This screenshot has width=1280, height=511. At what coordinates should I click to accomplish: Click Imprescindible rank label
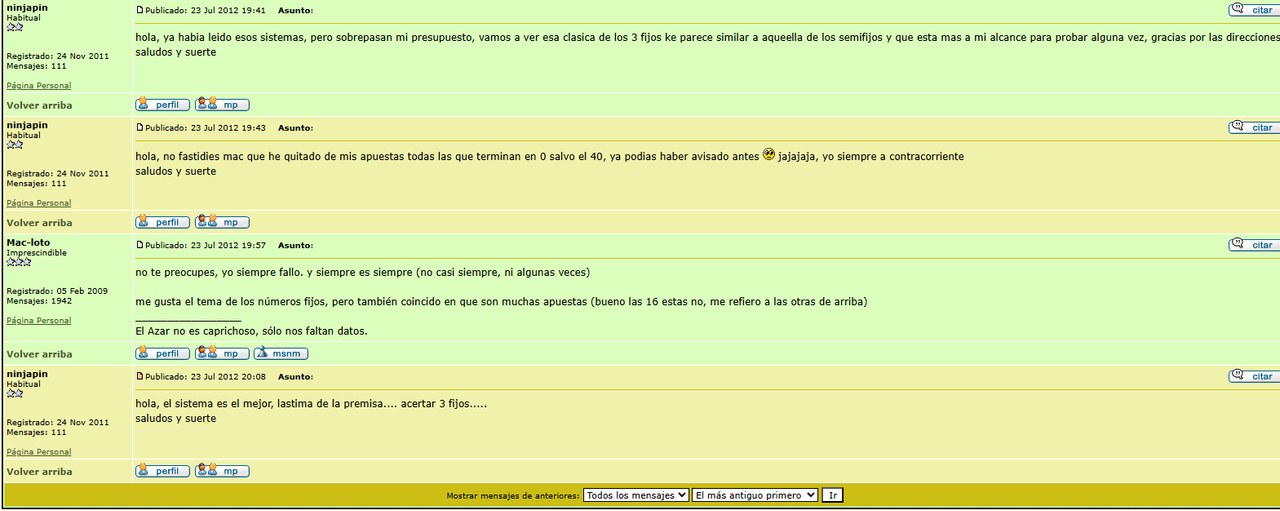[x=37, y=253]
